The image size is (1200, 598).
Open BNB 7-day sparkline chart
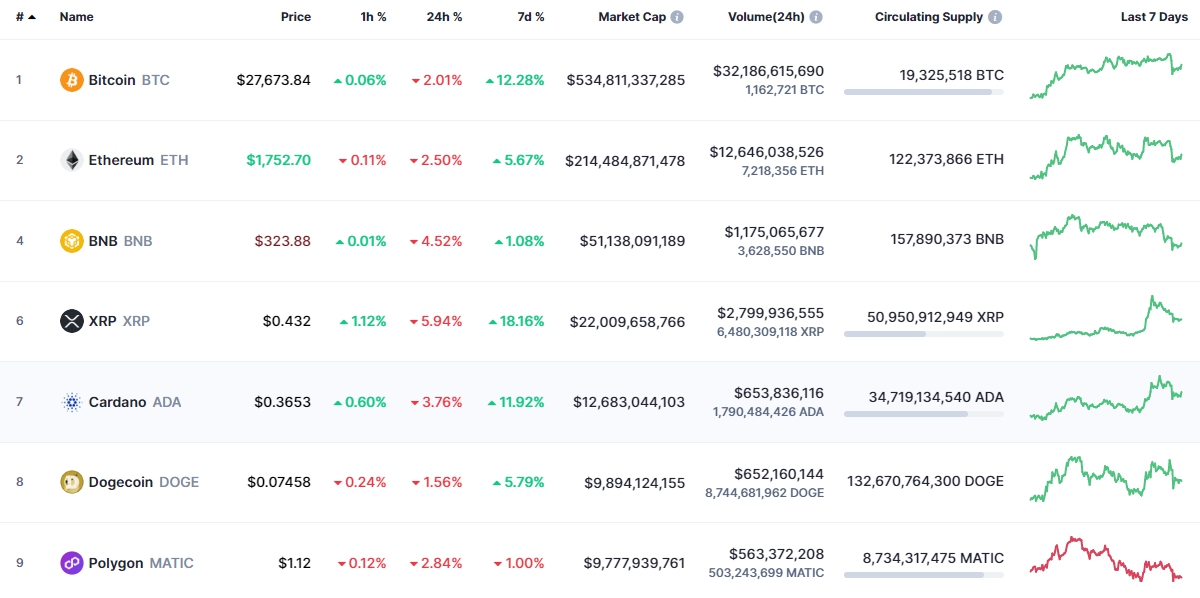1106,236
